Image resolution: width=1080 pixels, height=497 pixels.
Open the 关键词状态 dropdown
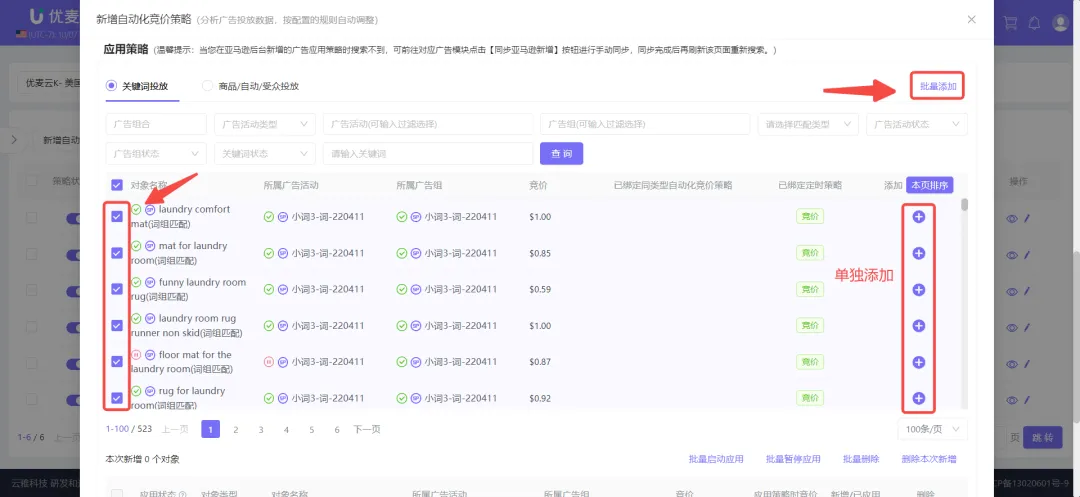(264, 154)
